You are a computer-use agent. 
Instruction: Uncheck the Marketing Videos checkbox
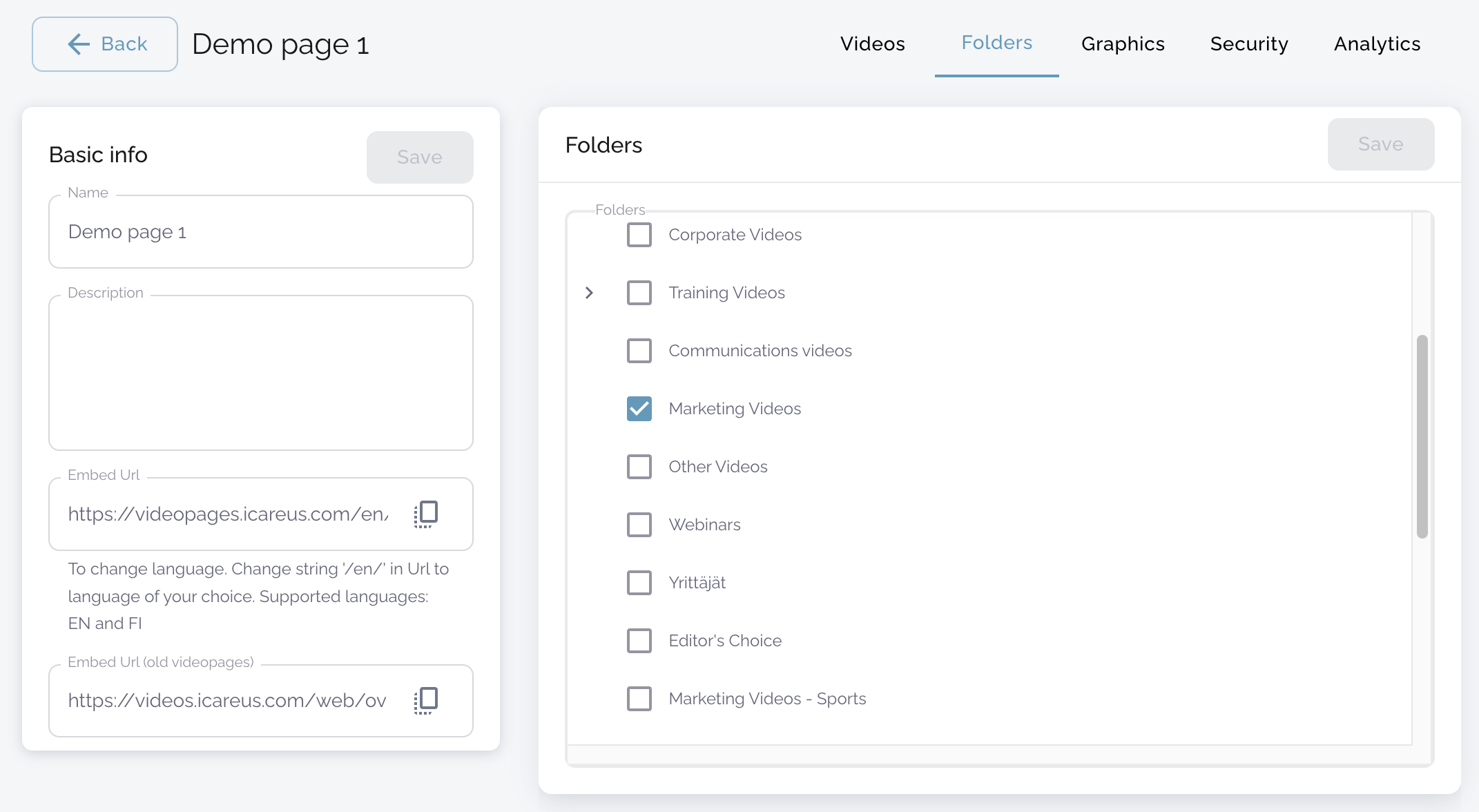(x=639, y=409)
